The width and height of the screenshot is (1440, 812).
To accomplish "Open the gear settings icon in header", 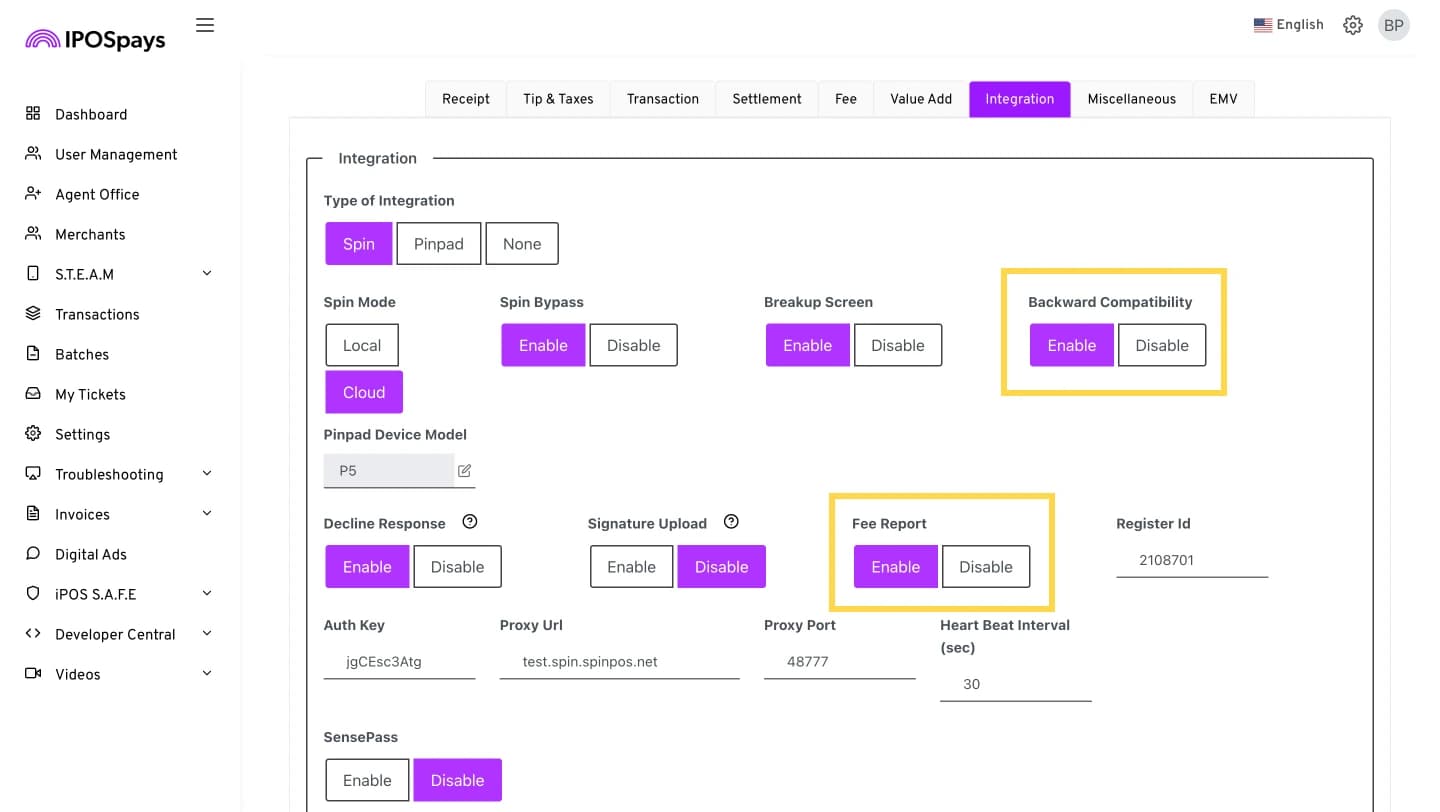I will click(x=1353, y=25).
